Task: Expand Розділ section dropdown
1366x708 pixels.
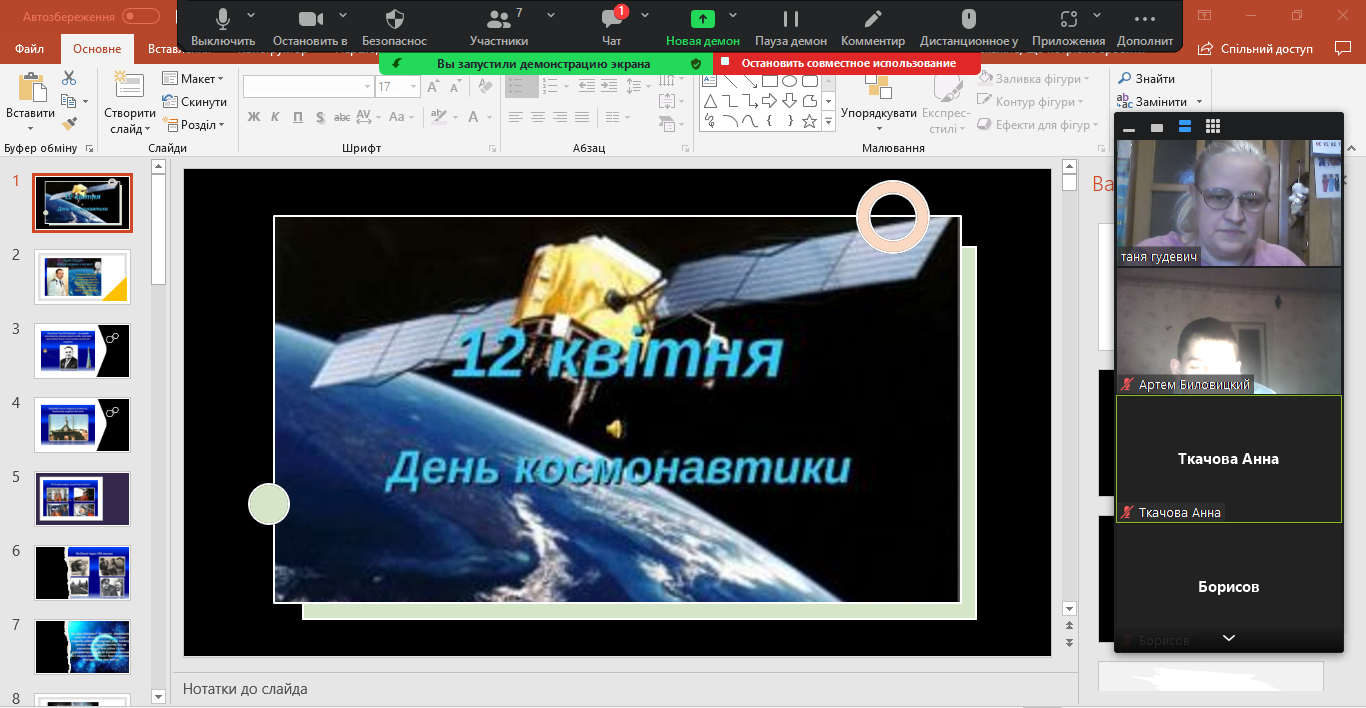Action: (193, 125)
